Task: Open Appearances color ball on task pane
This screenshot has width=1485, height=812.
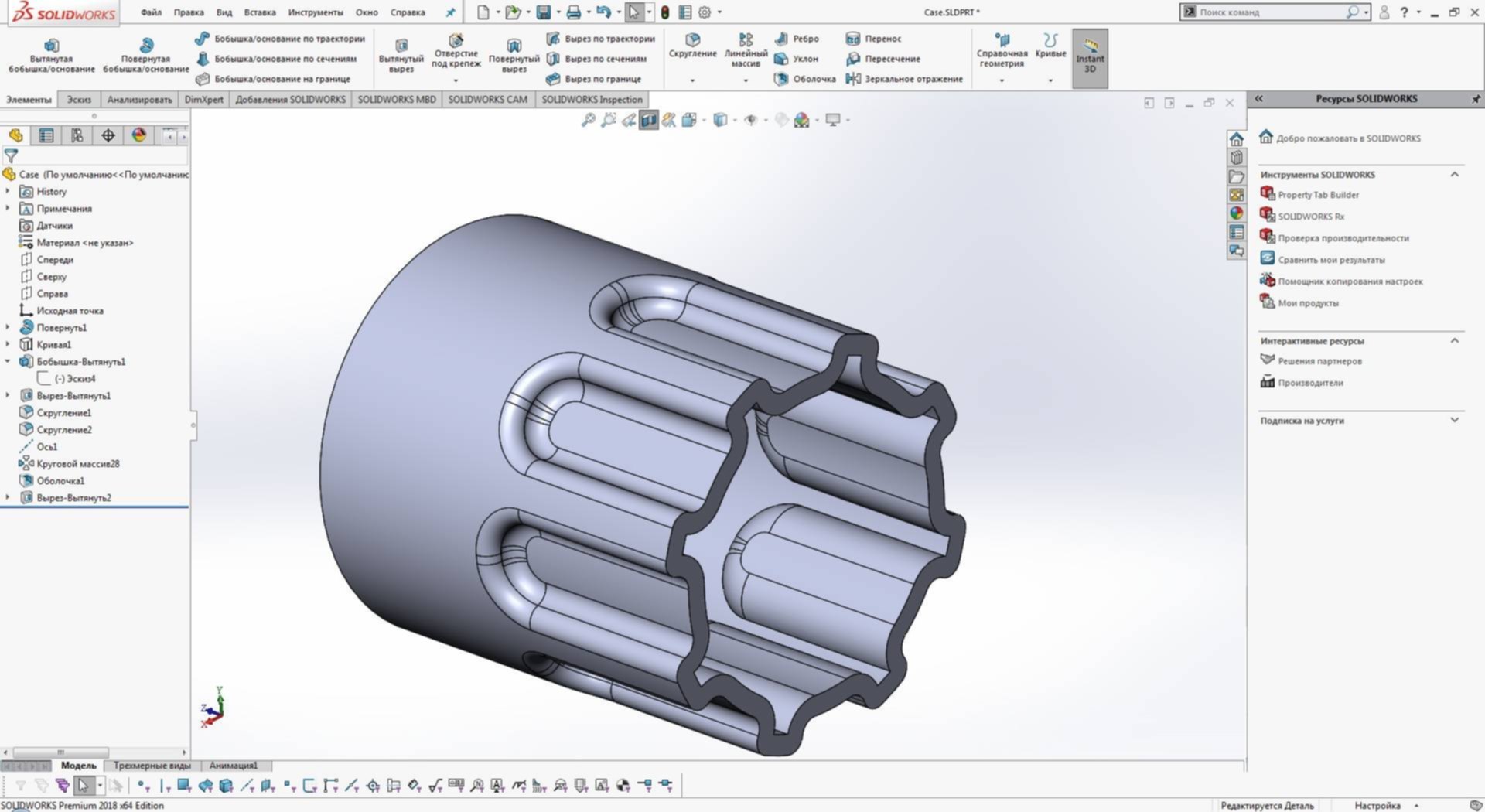Action: (x=1237, y=213)
